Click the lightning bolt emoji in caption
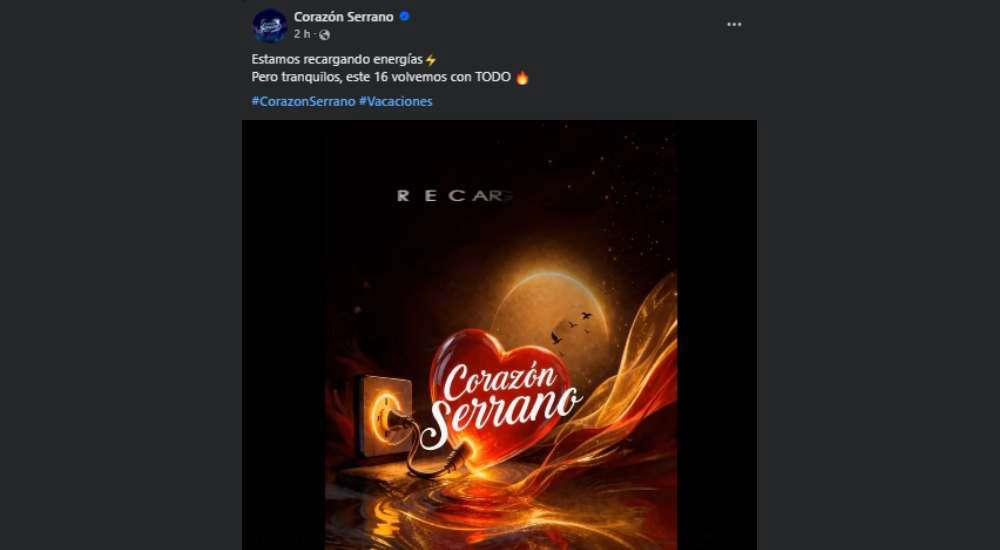The height and width of the screenshot is (550, 1000). 431,60
